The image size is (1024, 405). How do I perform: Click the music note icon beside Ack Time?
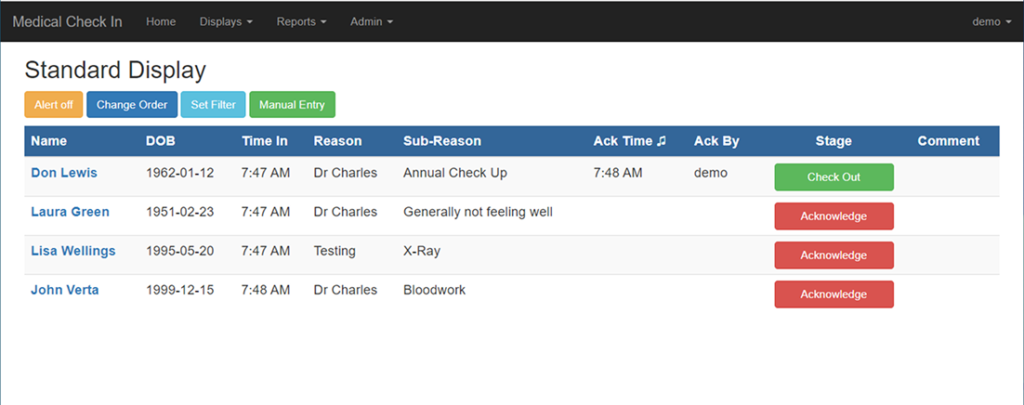click(x=661, y=141)
